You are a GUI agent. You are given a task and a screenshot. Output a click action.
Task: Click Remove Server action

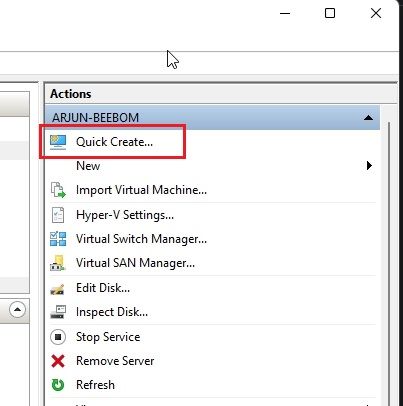point(115,361)
